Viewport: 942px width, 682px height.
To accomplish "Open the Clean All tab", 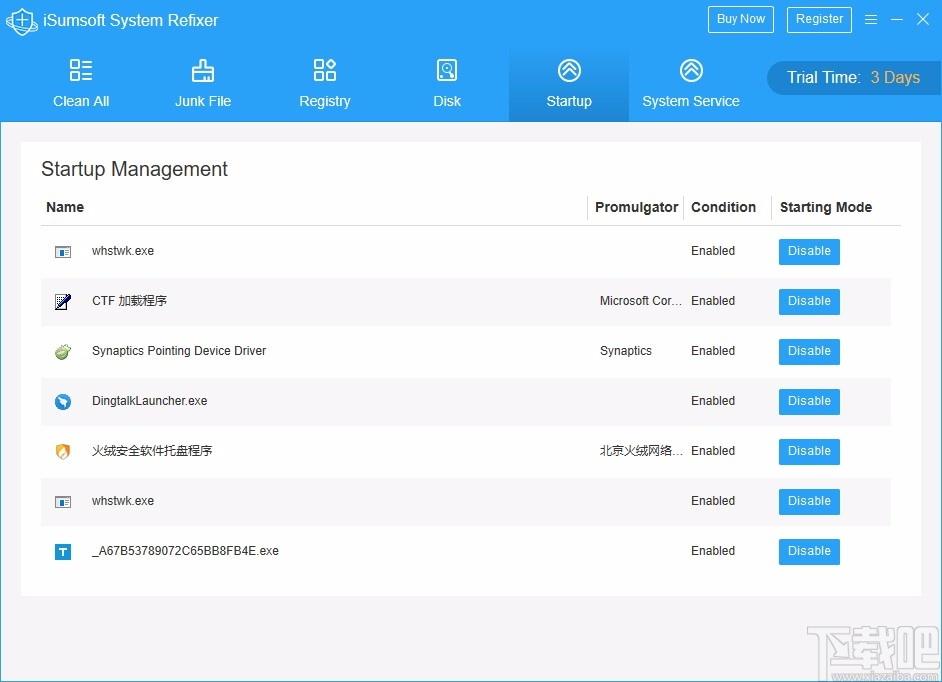I will [81, 85].
